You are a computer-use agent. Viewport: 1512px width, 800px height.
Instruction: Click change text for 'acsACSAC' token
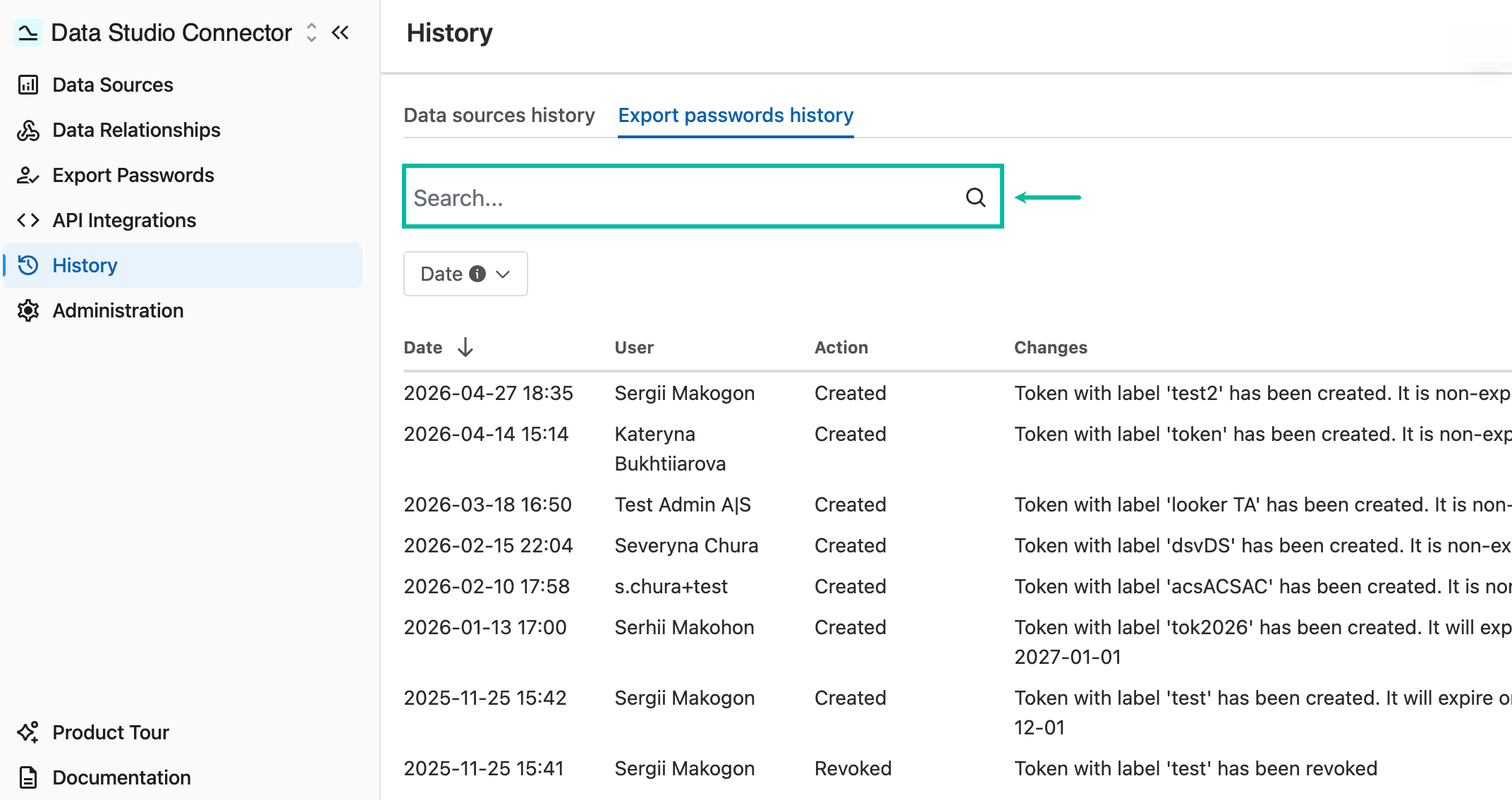pos(1262,586)
